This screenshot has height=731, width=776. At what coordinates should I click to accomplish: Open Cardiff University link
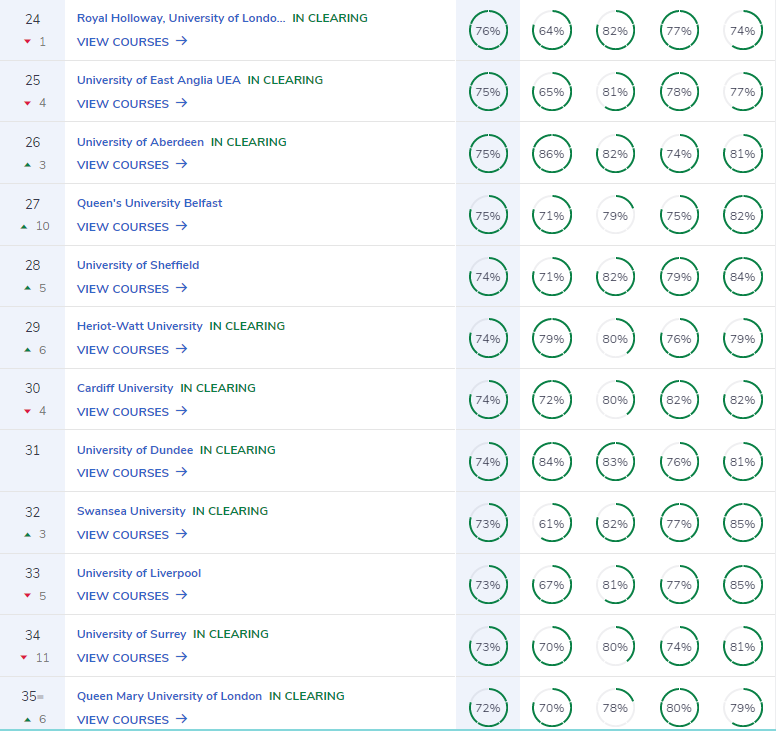[125, 388]
